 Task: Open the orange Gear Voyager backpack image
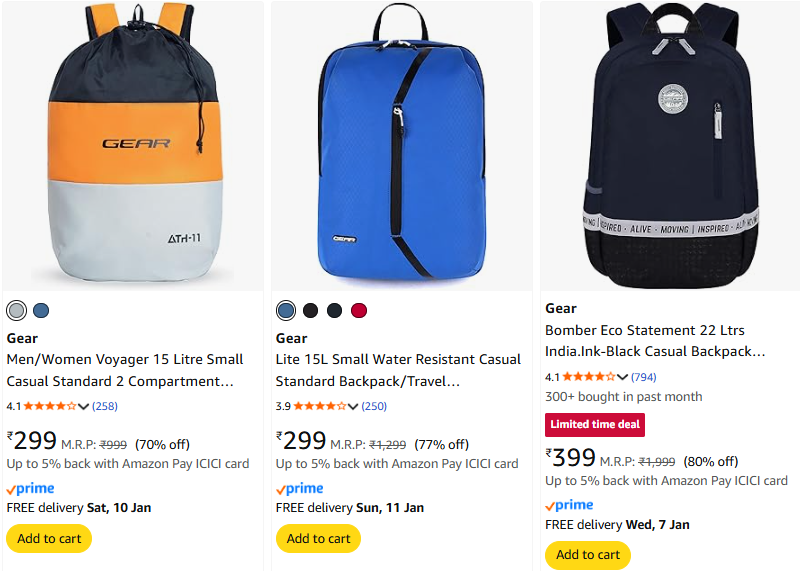[x=133, y=145]
